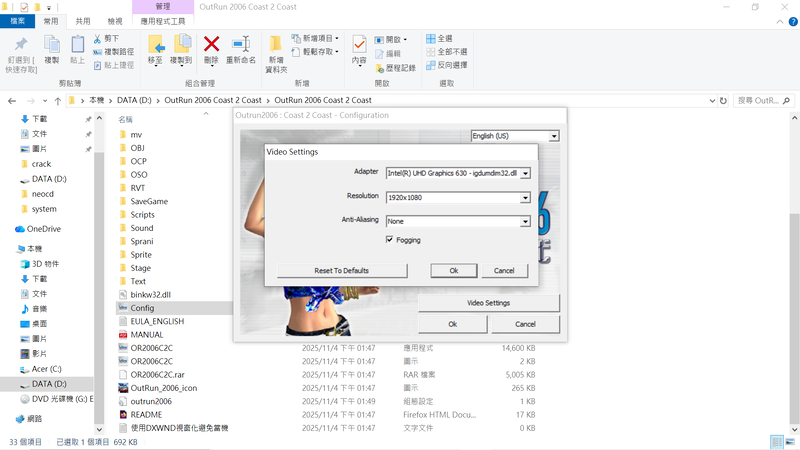Select Acer (C:) in navigation pane
This screenshot has height=450, width=800.
click(x=40, y=369)
